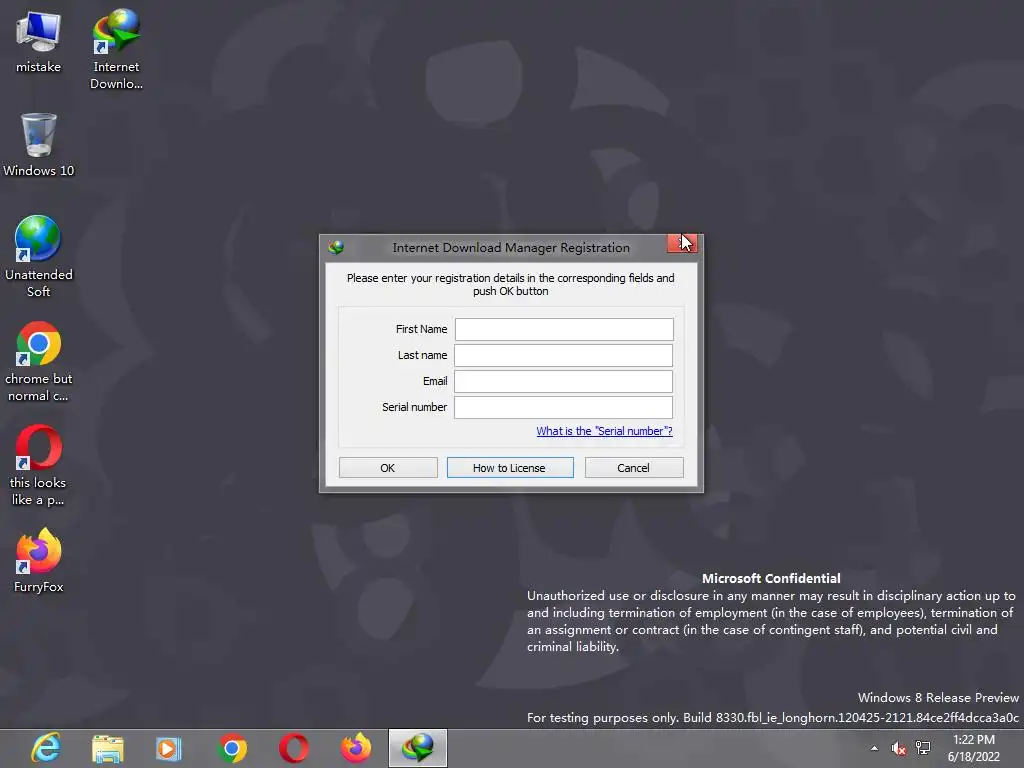Open the clock showing 1:22 PM
The width and height of the screenshot is (1024, 768).
coord(974,748)
